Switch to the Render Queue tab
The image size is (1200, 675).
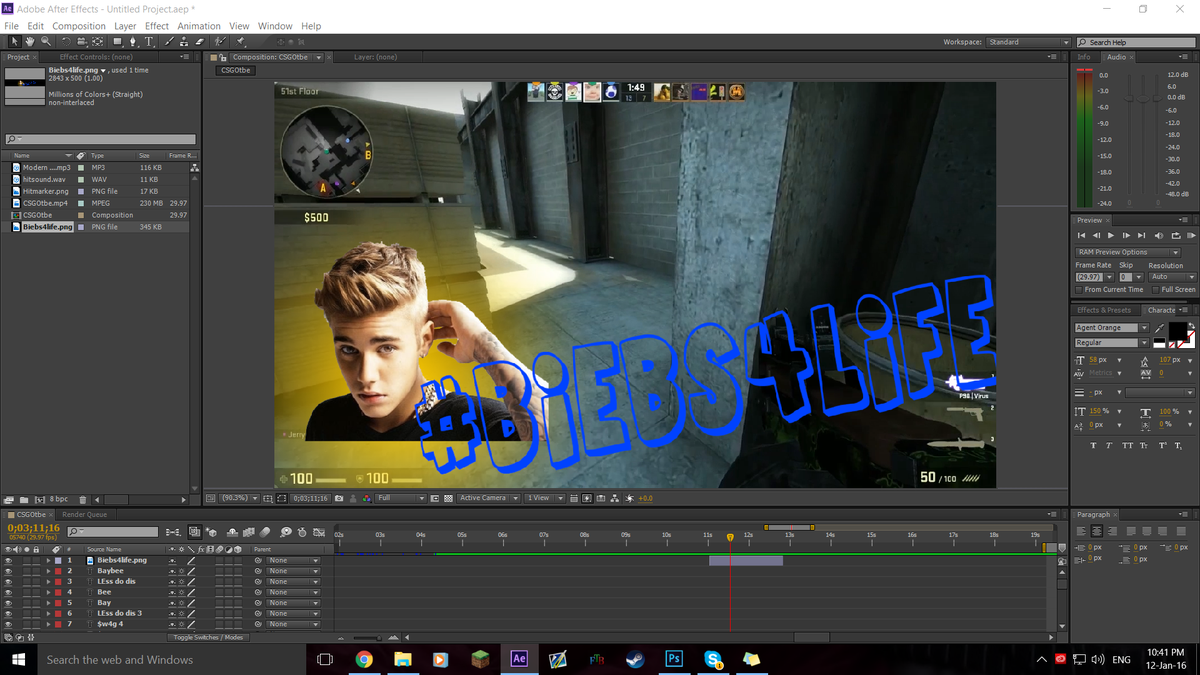pos(84,515)
